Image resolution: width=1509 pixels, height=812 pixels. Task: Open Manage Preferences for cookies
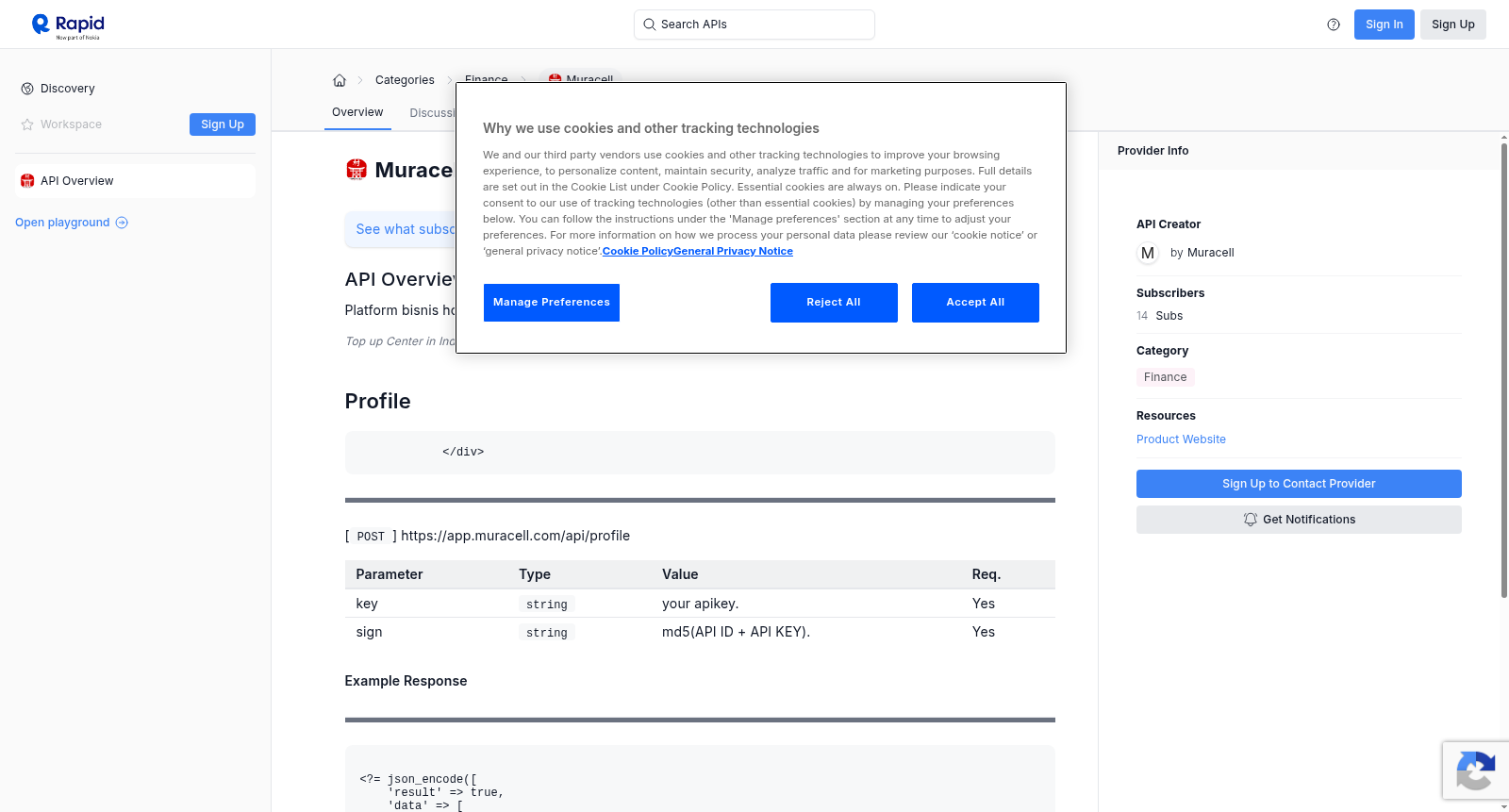point(552,303)
